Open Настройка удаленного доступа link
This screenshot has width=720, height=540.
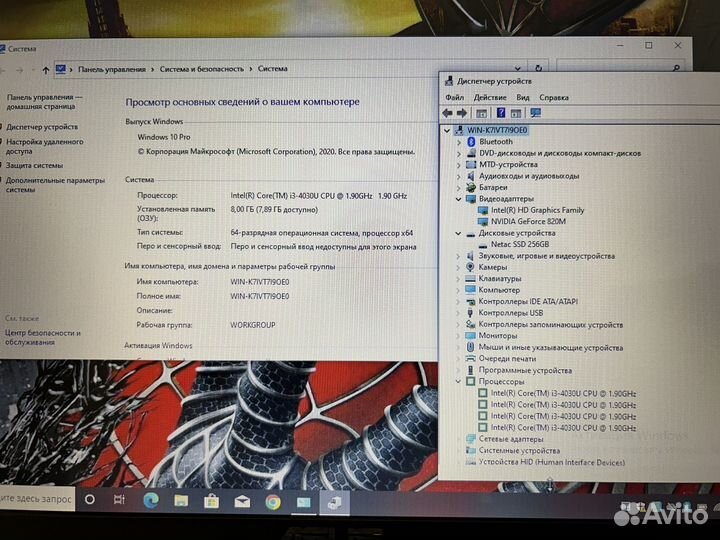coord(45,146)
